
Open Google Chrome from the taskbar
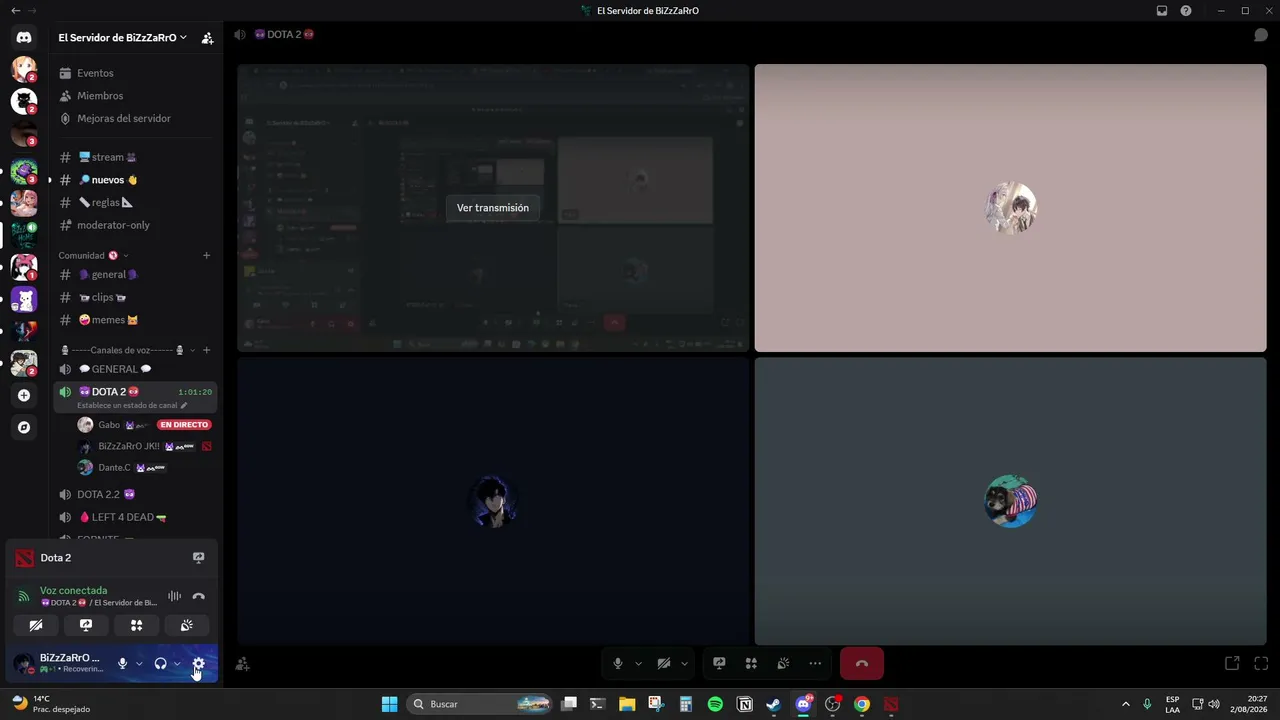(862, 704)
